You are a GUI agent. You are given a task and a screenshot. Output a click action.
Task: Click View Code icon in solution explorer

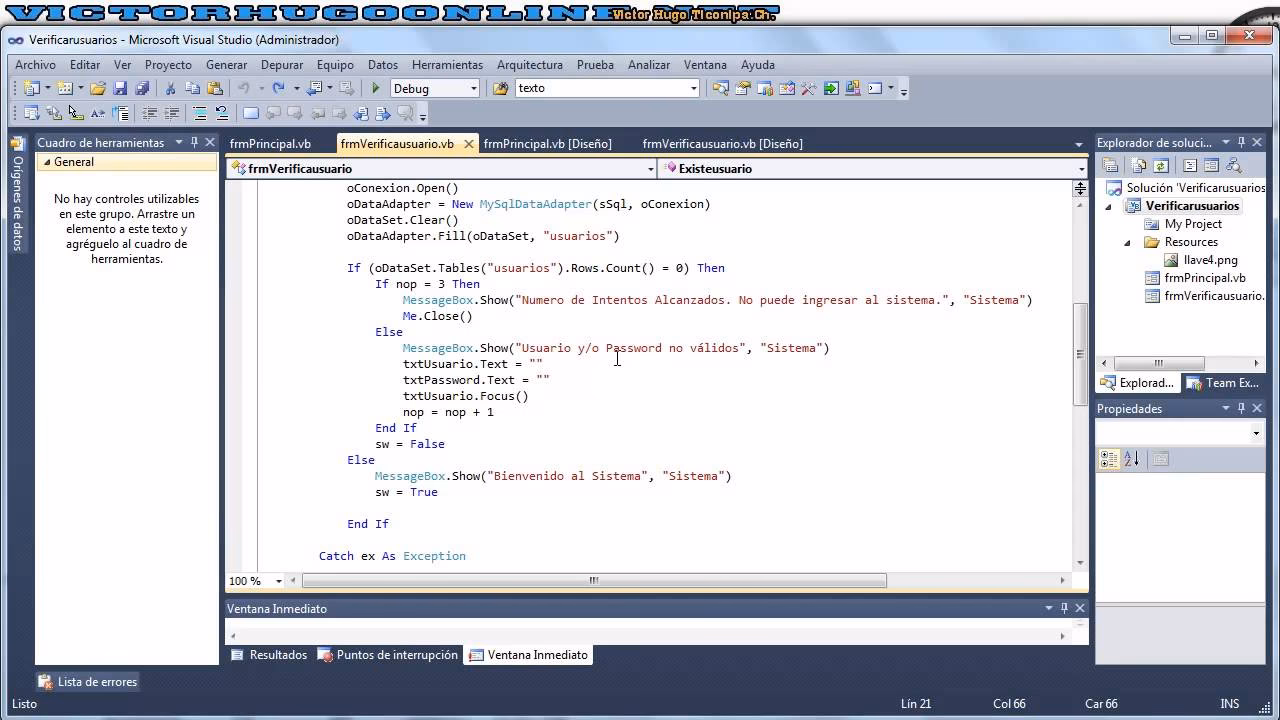click(x=1189, y=166)
